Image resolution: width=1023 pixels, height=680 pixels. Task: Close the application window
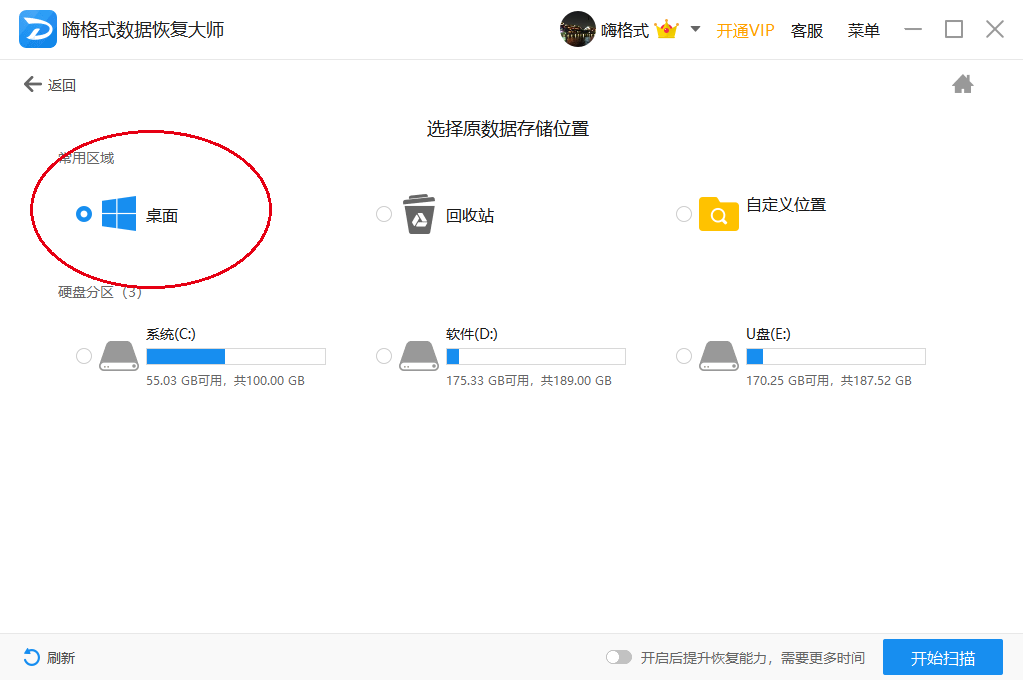click(995, 29)
